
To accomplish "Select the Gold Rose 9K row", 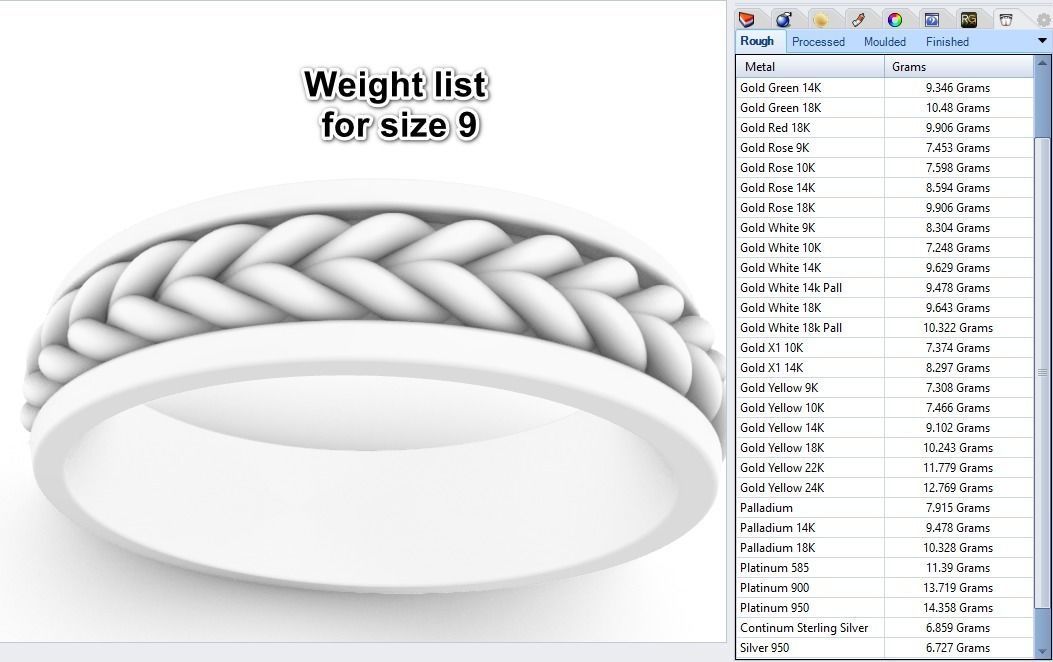I will point(884,148).
